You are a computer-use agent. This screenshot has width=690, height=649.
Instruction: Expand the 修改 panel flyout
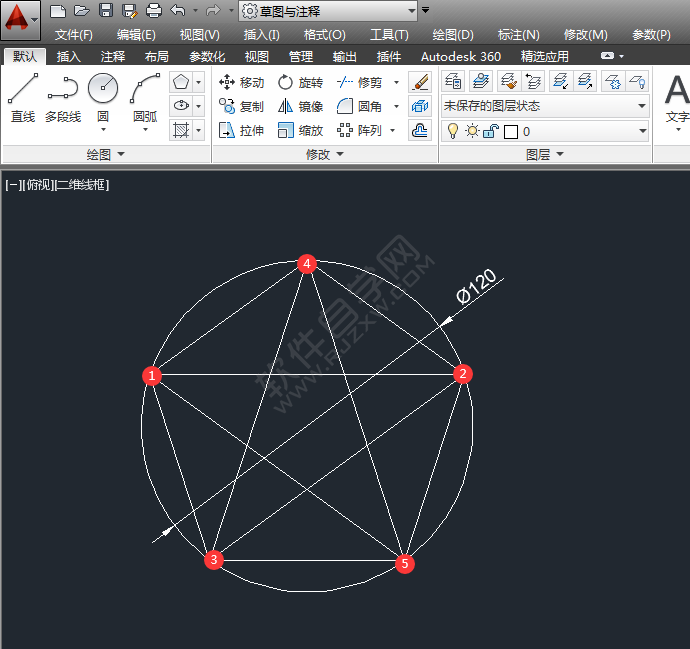325,154
